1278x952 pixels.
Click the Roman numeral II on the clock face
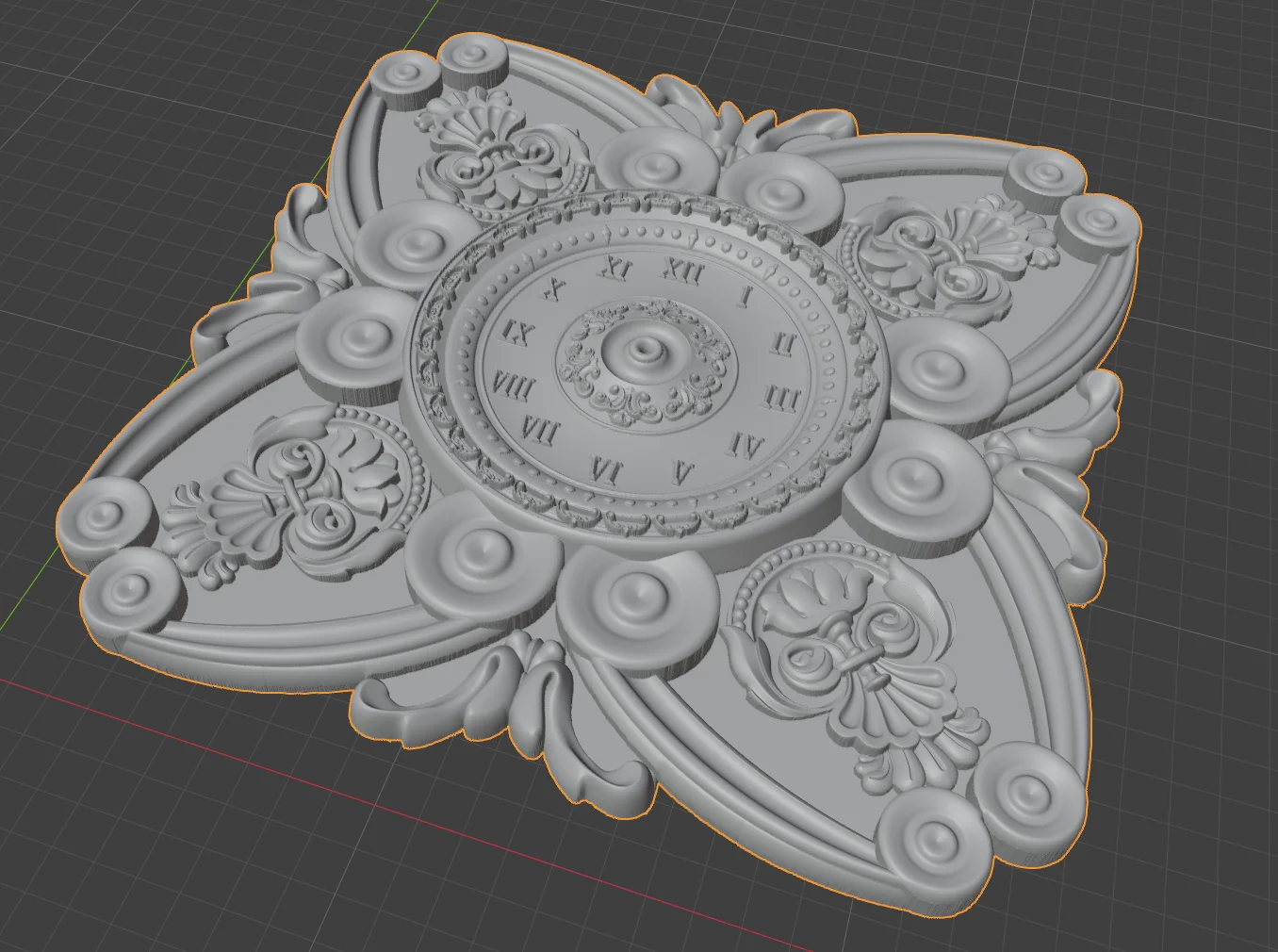[x=784, y=343]
